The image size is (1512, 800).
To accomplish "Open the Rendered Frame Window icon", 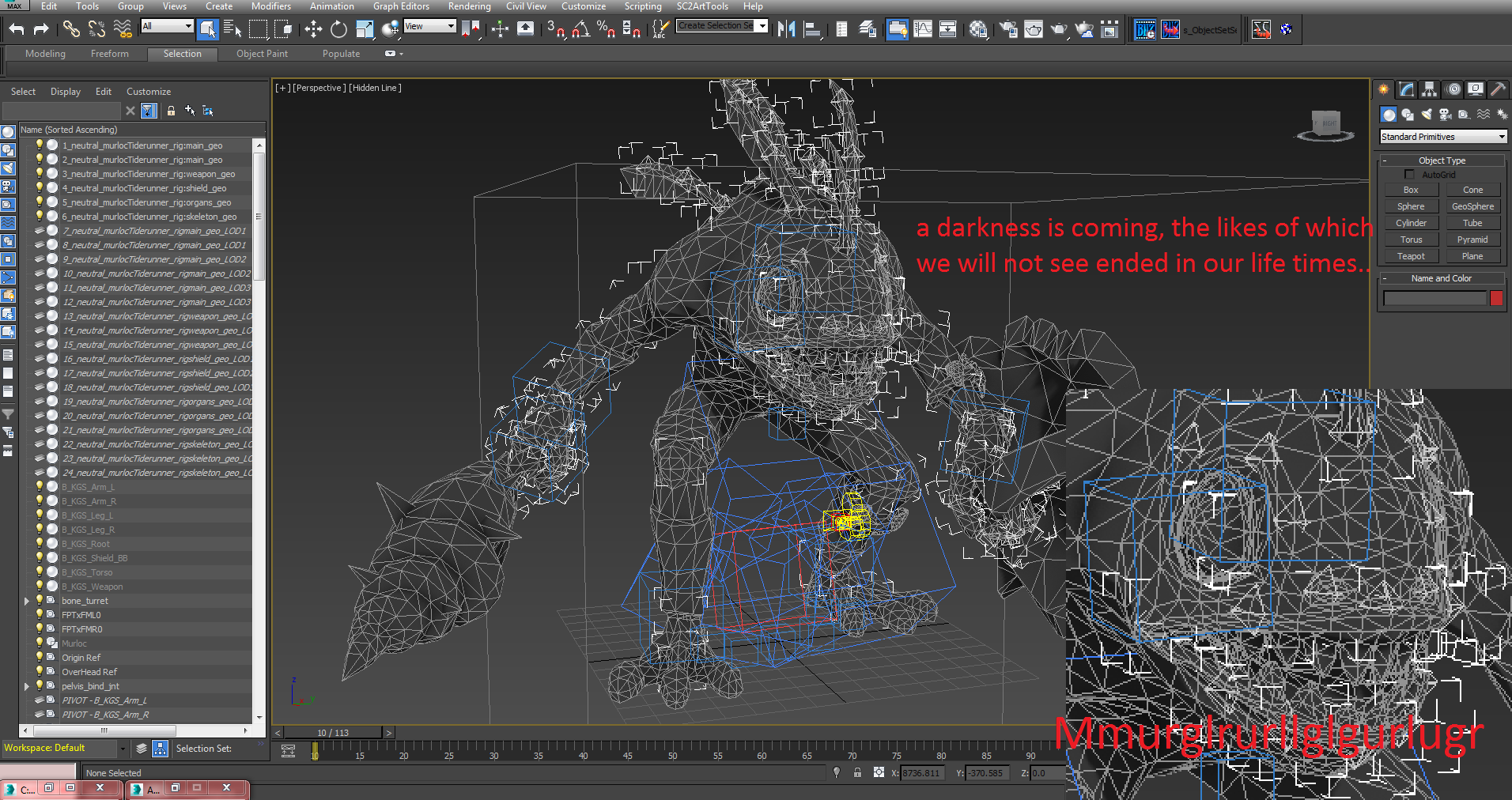I will (1034, 30).
